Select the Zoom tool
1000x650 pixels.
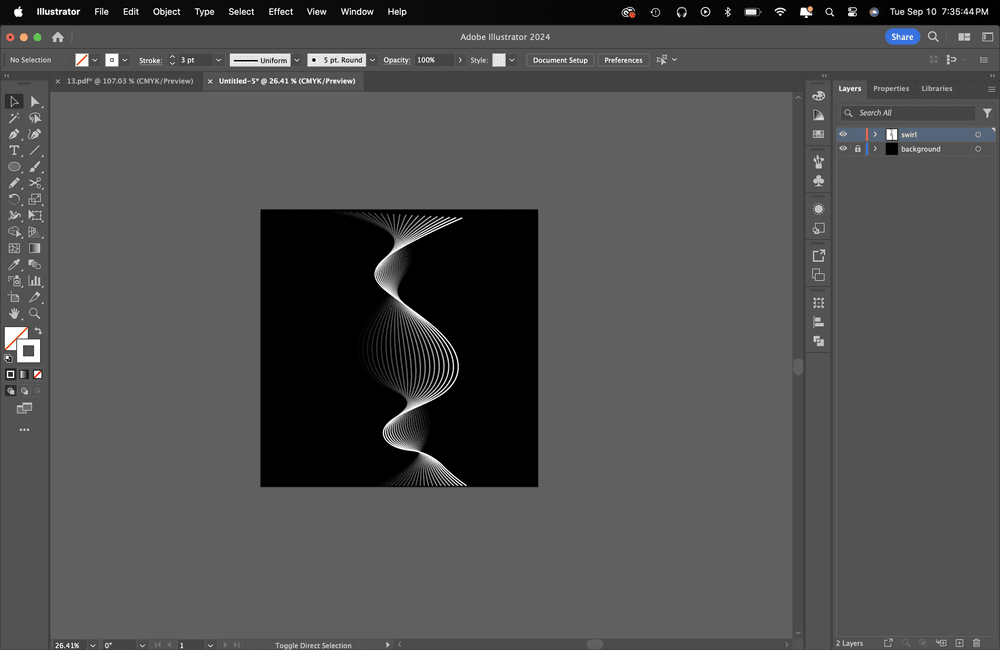(x=35, y=313)
